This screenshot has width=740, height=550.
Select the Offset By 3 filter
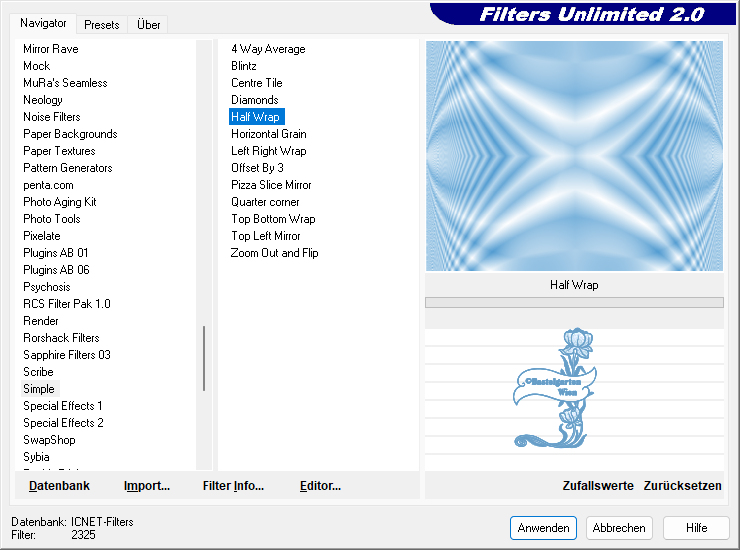click(257, 168)
